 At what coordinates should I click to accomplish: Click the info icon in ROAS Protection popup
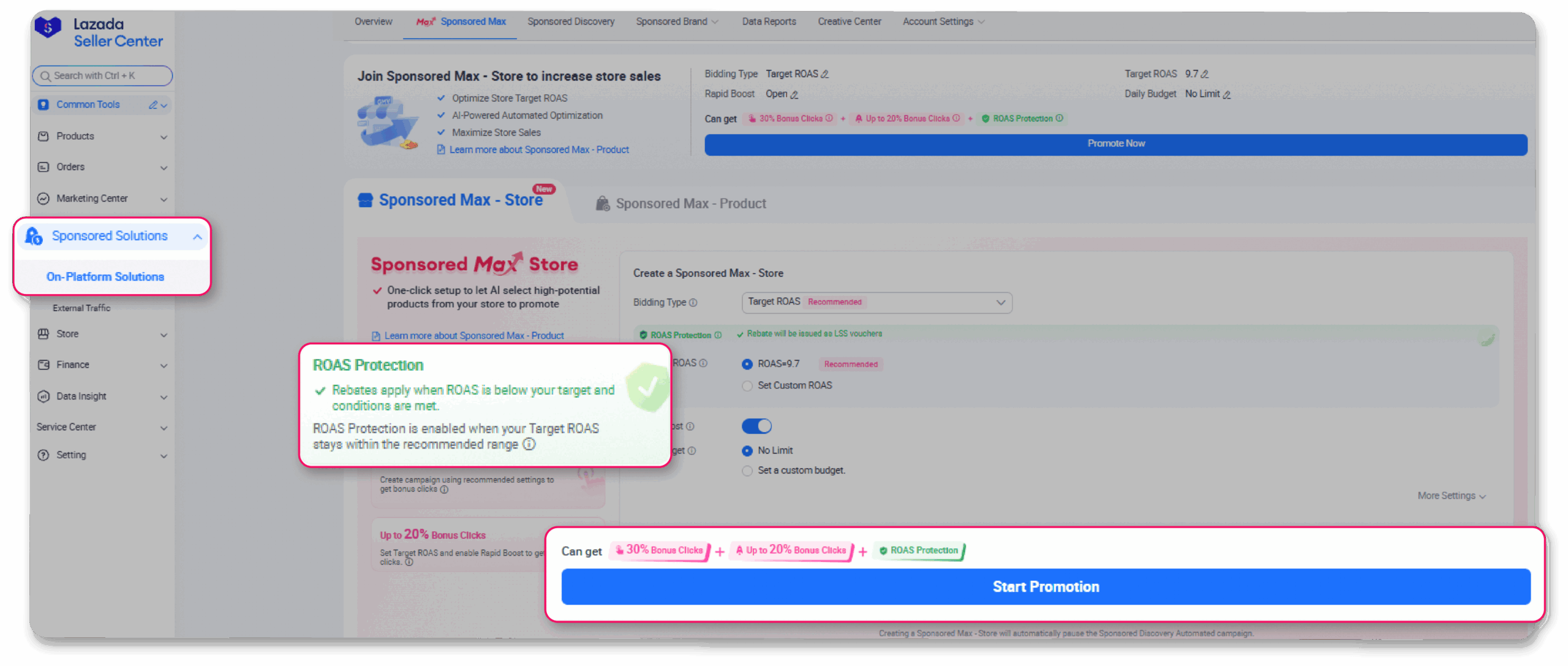point(529,444)
